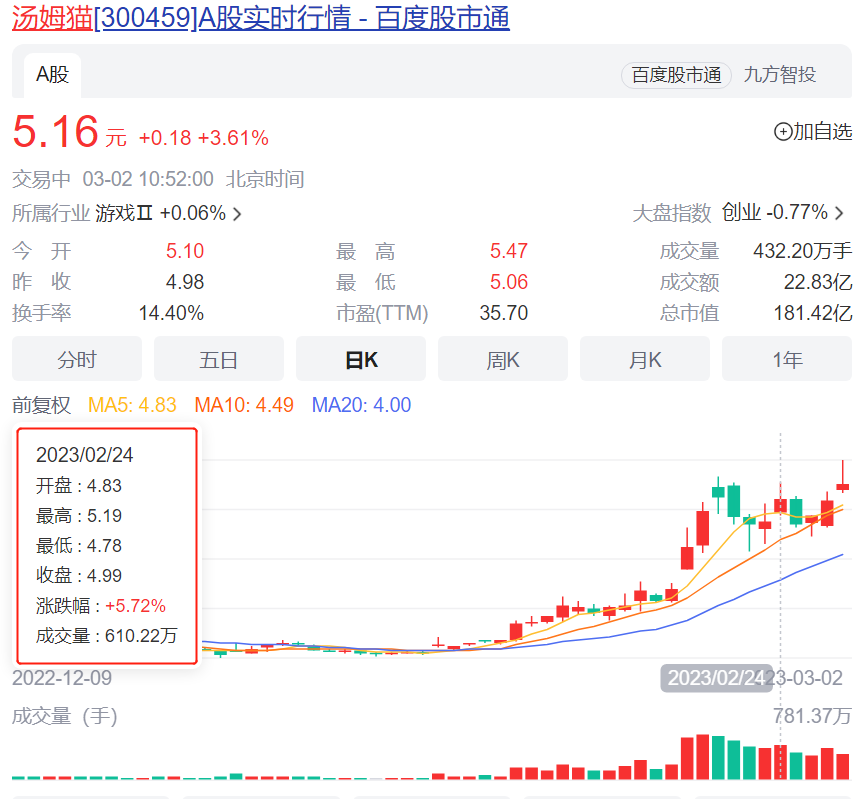Expand the 创业 index chevron
The image size is (868, 799).
[x=839, y=213]
